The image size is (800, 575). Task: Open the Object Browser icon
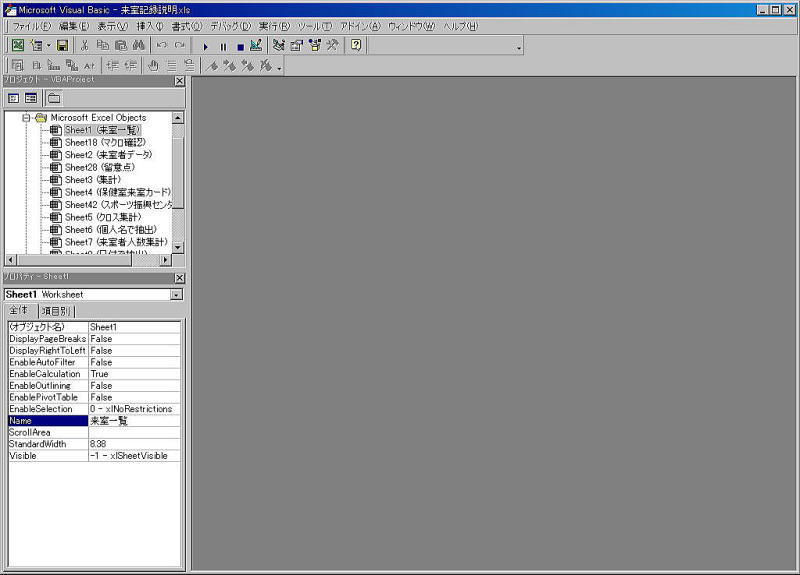pos(314,45)
